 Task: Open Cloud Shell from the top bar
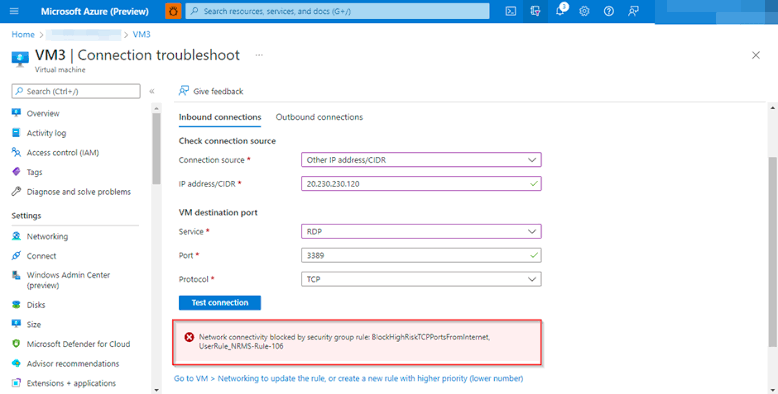pos(511,11)
